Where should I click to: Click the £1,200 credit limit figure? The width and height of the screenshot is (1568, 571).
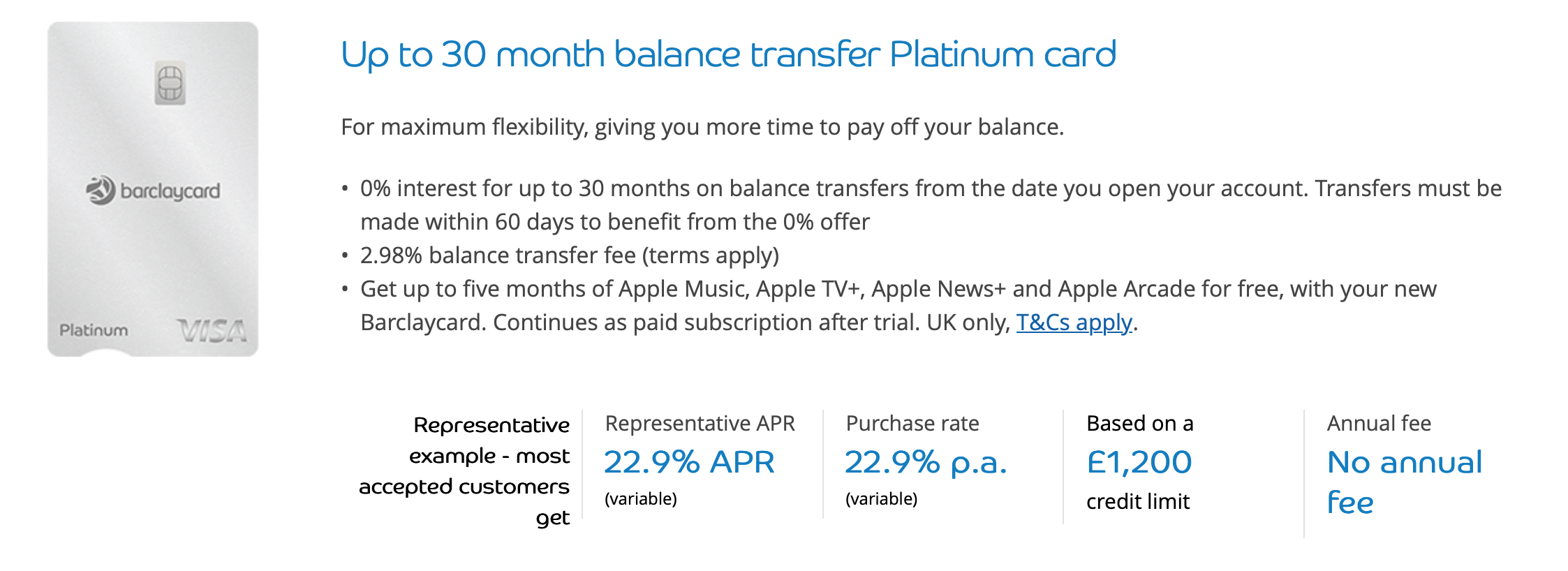[1139, 462]
